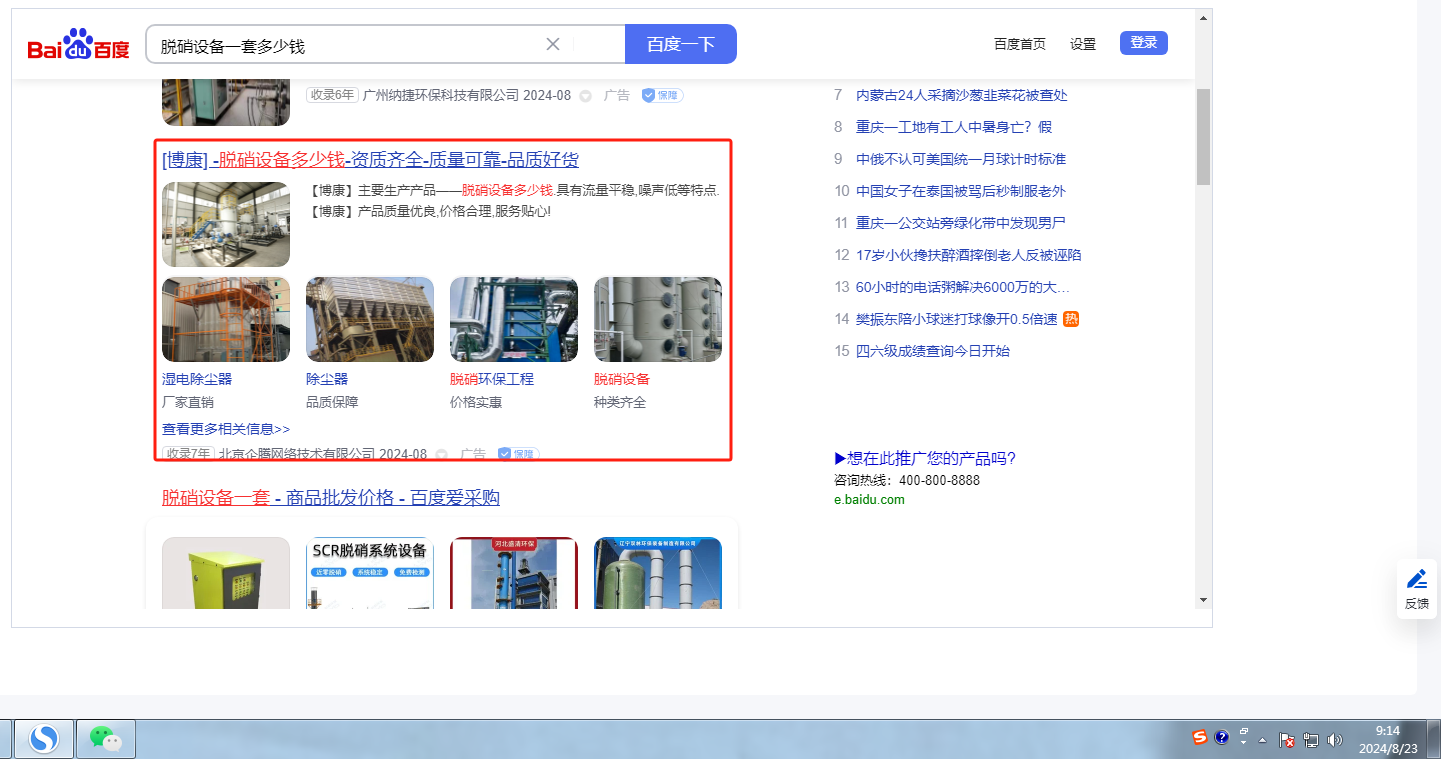Image resolution: width=1441 pixels, height=759 pixels.
Task: Open the [博康]-脱硝设备多少钱 ad title link
Action: tap(370, 160)
